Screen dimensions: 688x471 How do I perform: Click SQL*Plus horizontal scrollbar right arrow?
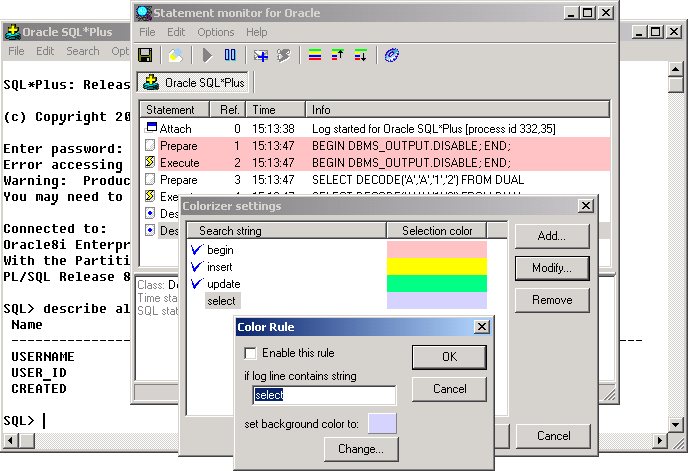click(x=660, y=440)
